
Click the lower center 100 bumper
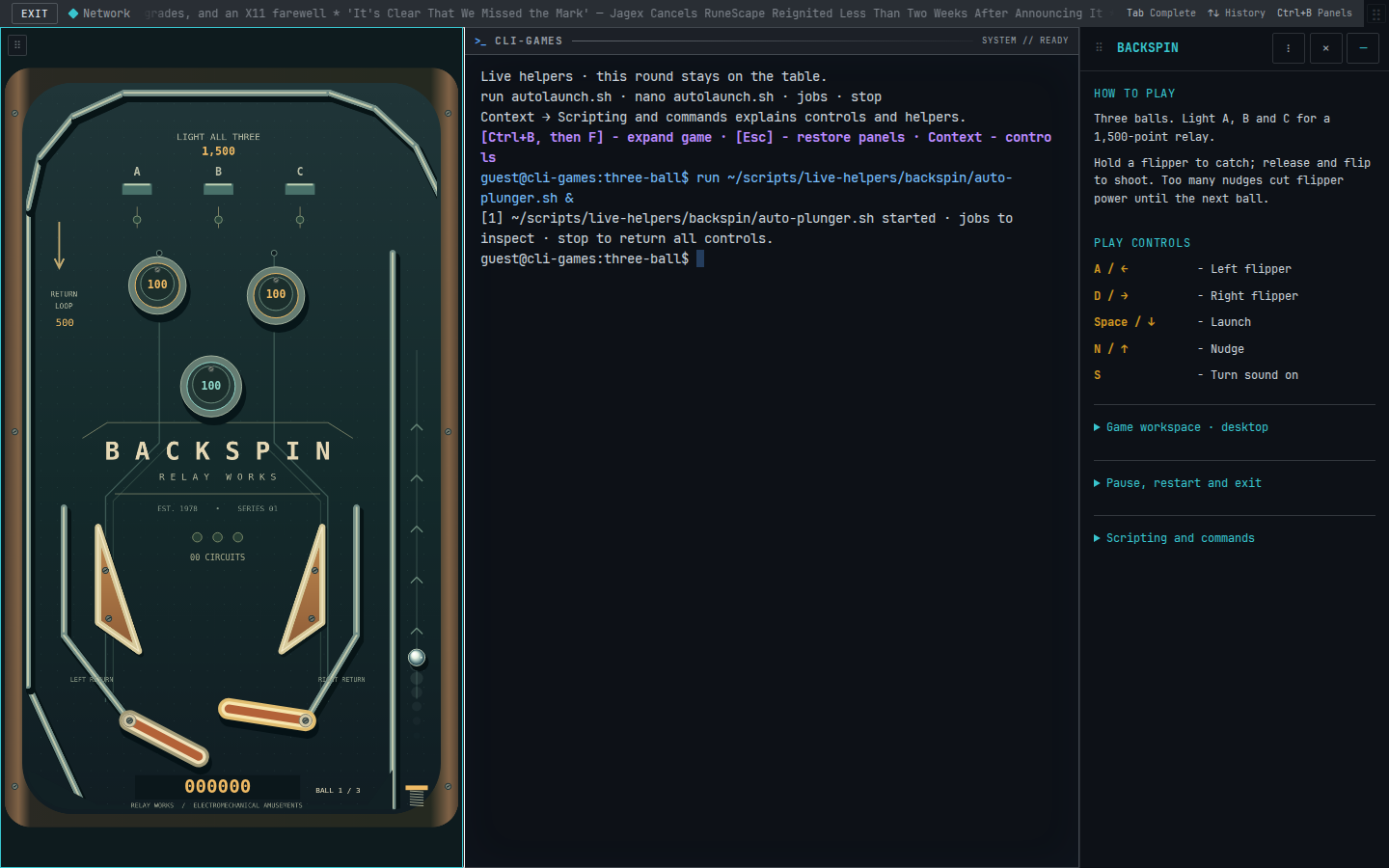click(211, 386)
